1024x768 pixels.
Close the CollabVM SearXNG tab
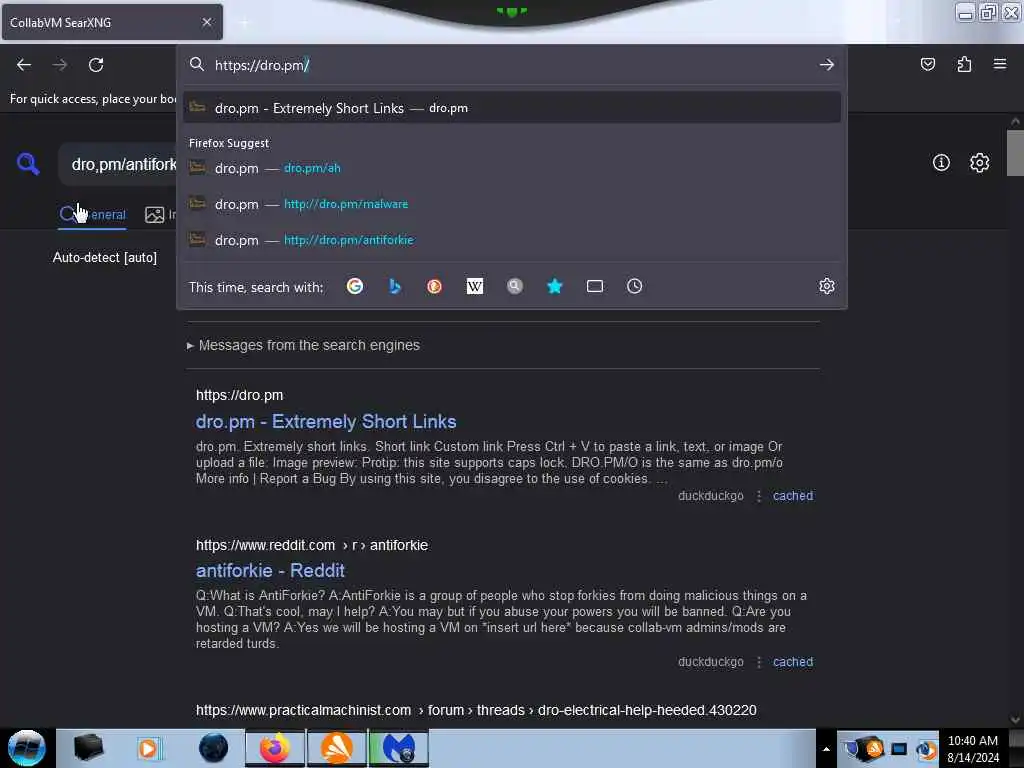point(207,22)
